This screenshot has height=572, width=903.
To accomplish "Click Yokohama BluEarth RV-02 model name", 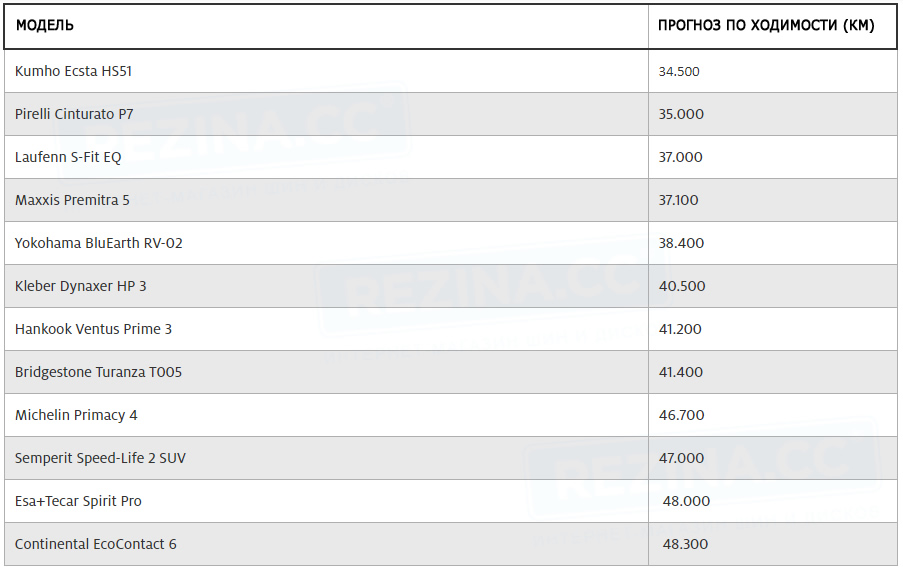I will (98, 243).
